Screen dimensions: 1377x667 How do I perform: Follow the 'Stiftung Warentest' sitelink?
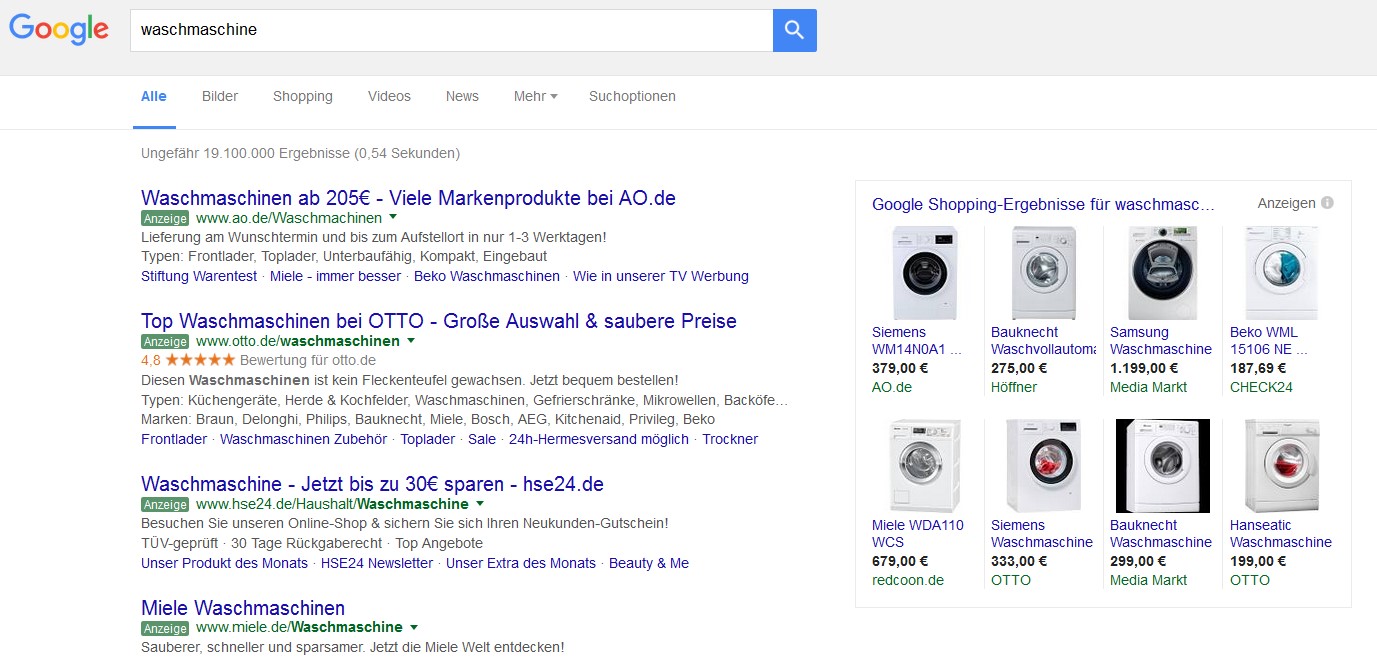199,276
